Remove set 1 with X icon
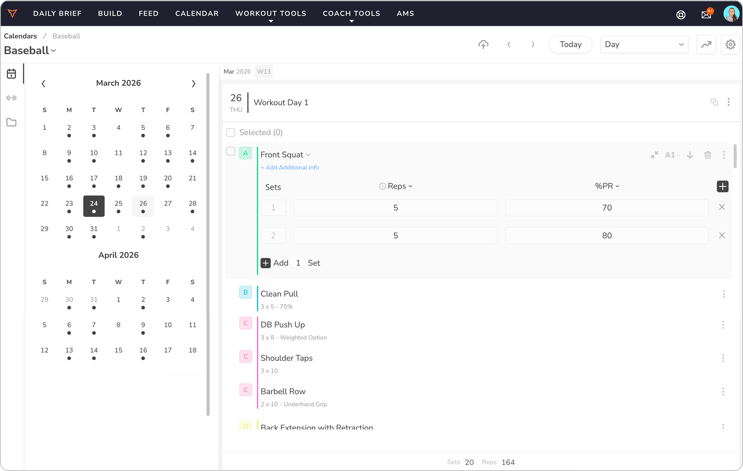Screen dimensions: 743x471 pyautogui.click(x=722, y=207)
